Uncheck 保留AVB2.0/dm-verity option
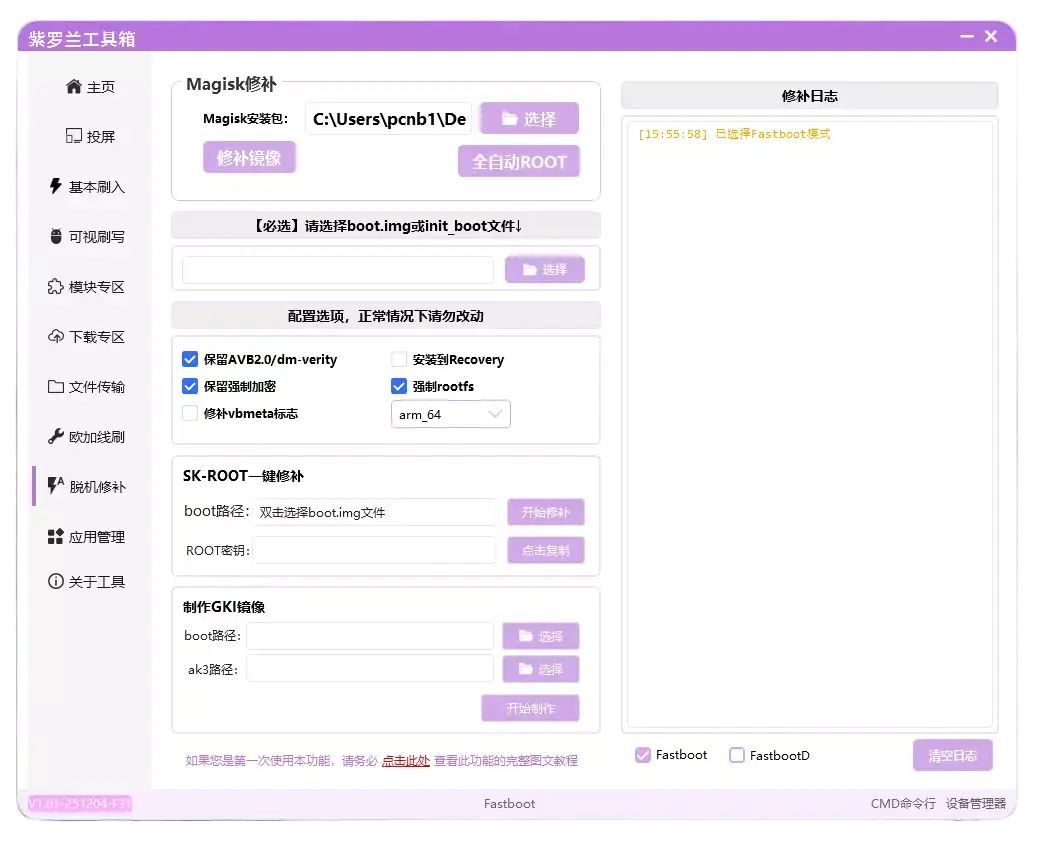The width and height of the screenshot is (1046, 849). 190,359
